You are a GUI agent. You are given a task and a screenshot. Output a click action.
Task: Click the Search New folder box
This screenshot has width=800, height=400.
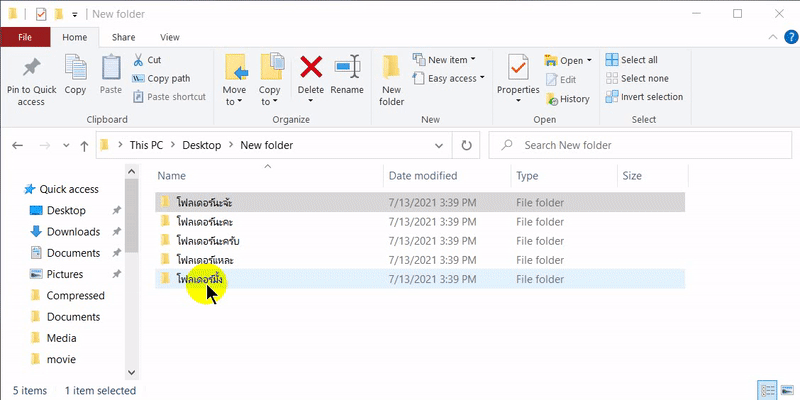pos(640,145)
